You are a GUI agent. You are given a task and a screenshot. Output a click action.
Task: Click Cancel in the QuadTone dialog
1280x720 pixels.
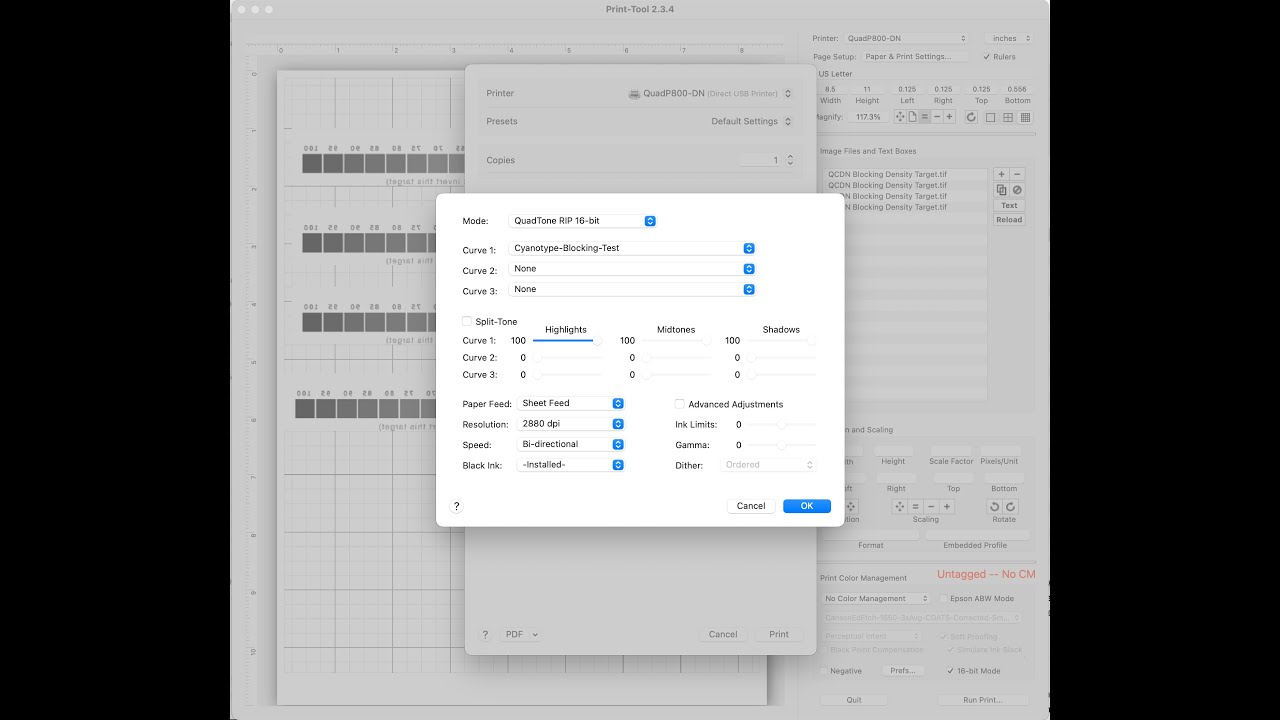(x=751, y=506)
